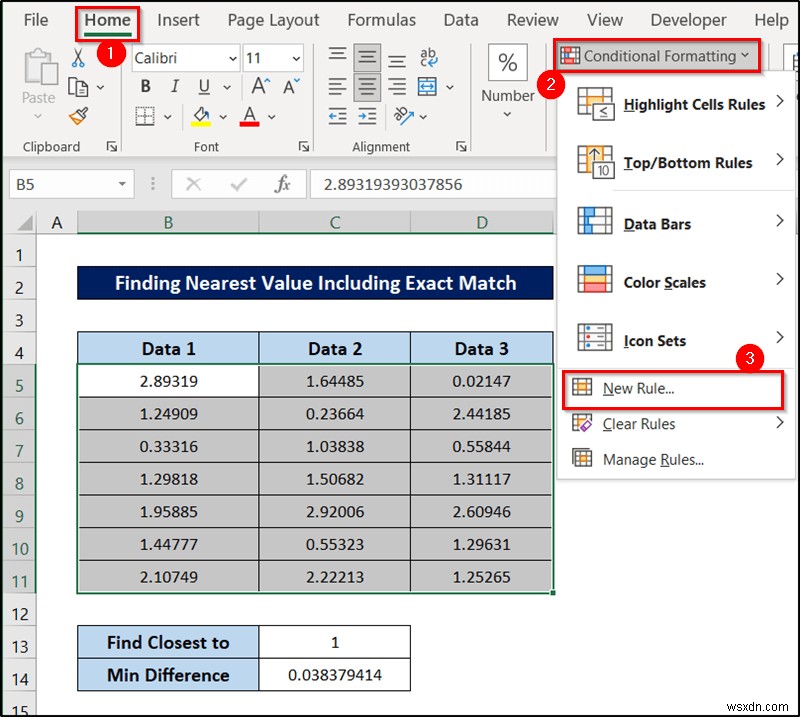The image size is (800, 717).
Task: Expand the Fill Color dropdown arrow
Action: (x=223, y=116)
